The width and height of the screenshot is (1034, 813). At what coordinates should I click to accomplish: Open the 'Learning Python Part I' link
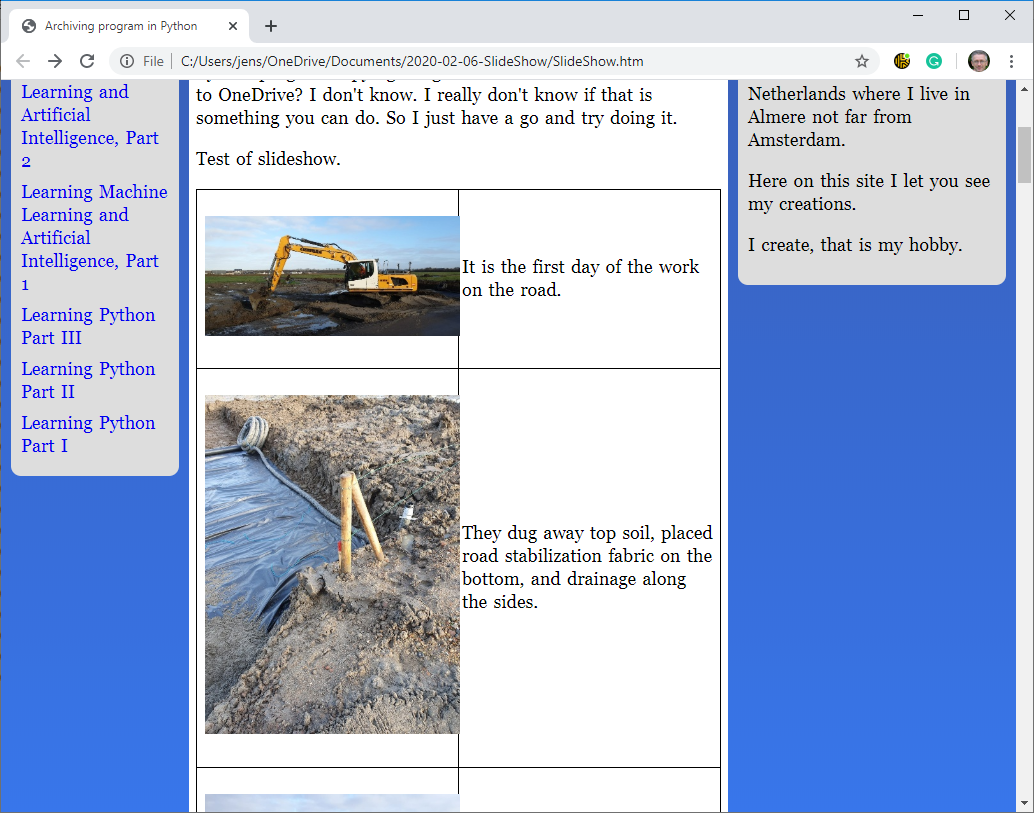(x=88, y=435)
